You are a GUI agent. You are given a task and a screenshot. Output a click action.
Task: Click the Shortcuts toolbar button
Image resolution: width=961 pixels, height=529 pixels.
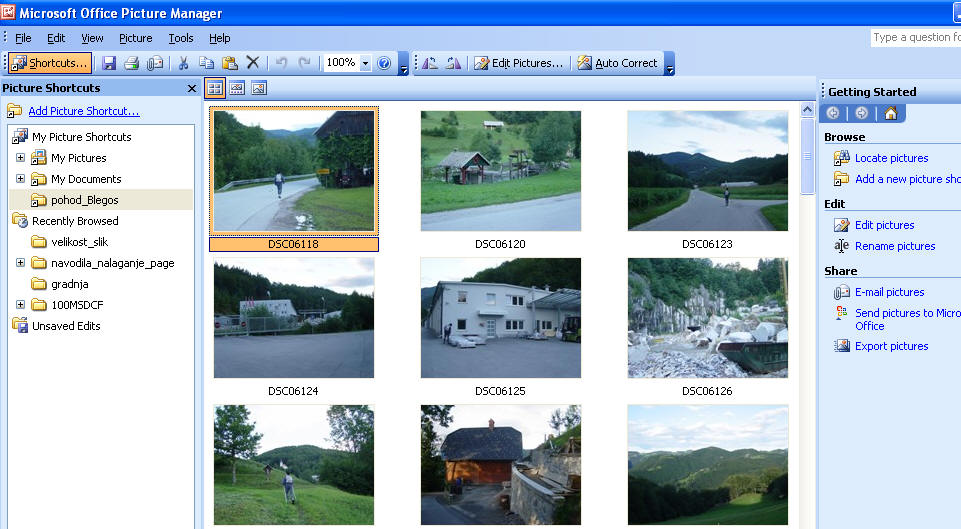pos(50,63)
